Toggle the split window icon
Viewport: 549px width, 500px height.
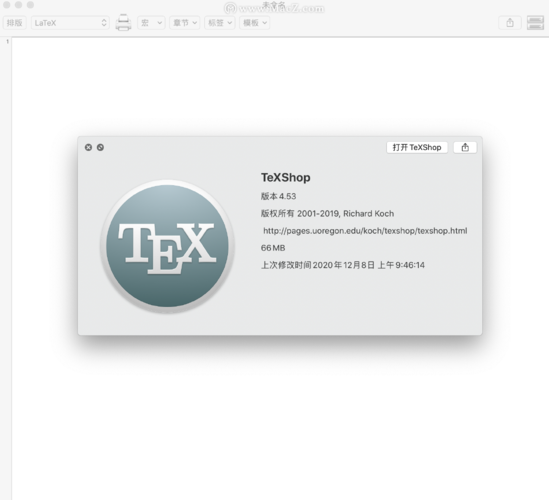coord(535,23)
